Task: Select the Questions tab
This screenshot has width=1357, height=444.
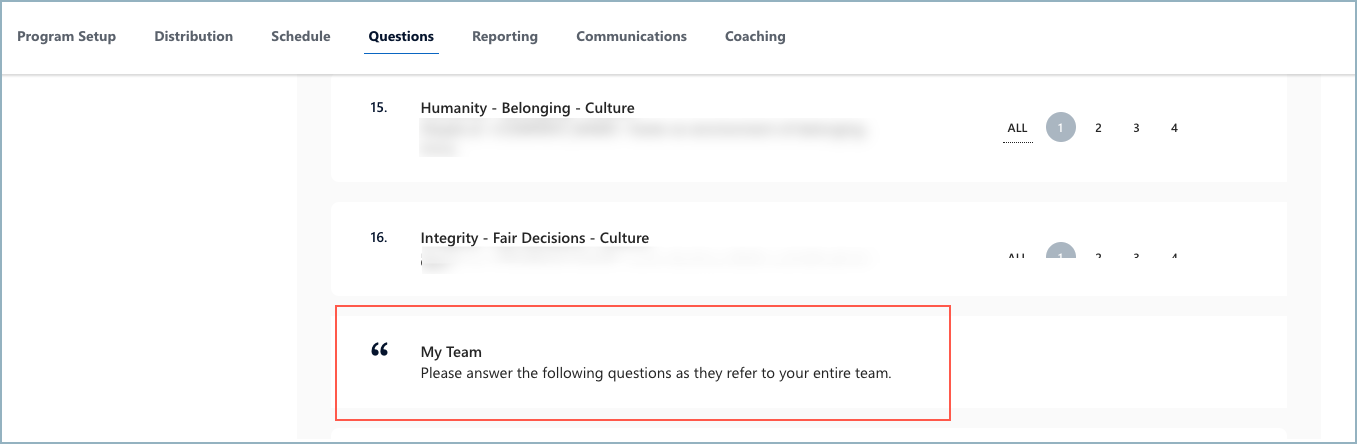Action: coord(401,36)
